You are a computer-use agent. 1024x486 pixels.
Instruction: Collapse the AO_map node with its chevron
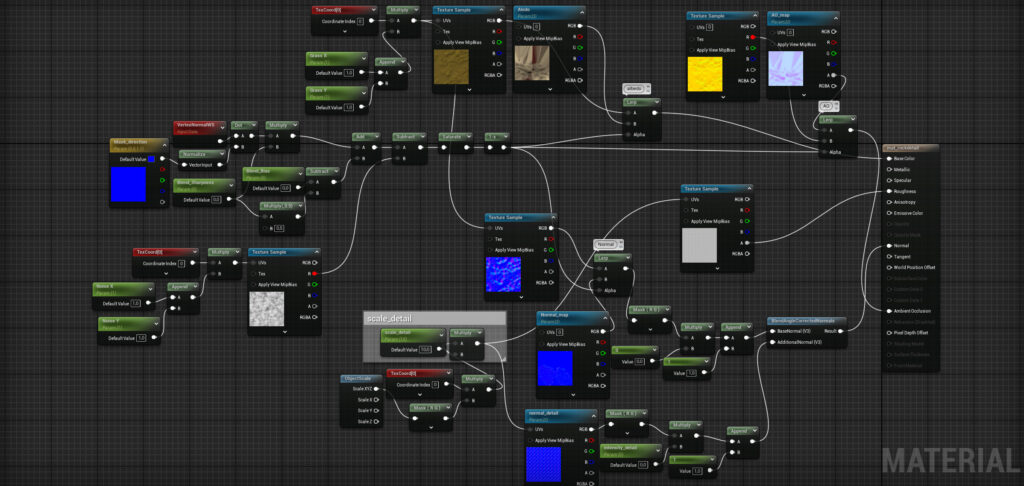click(x=834, y=16)
